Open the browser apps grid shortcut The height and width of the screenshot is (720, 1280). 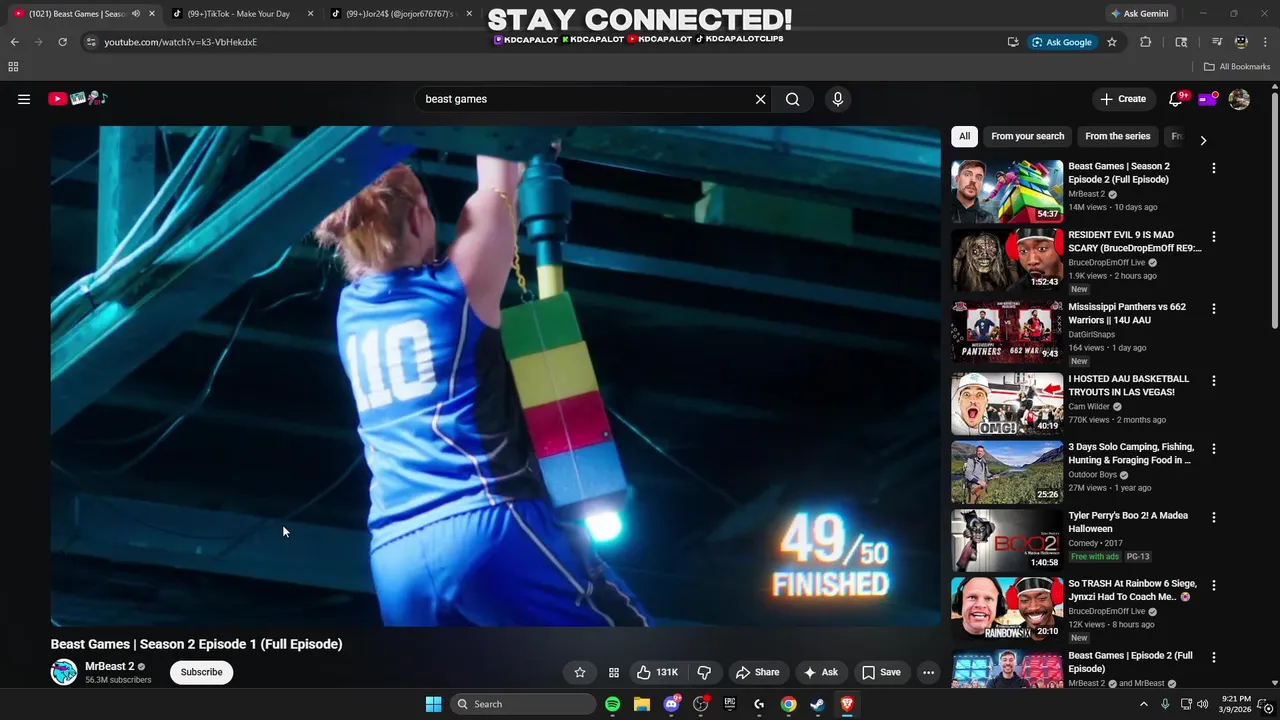click(x=13, y=67)
